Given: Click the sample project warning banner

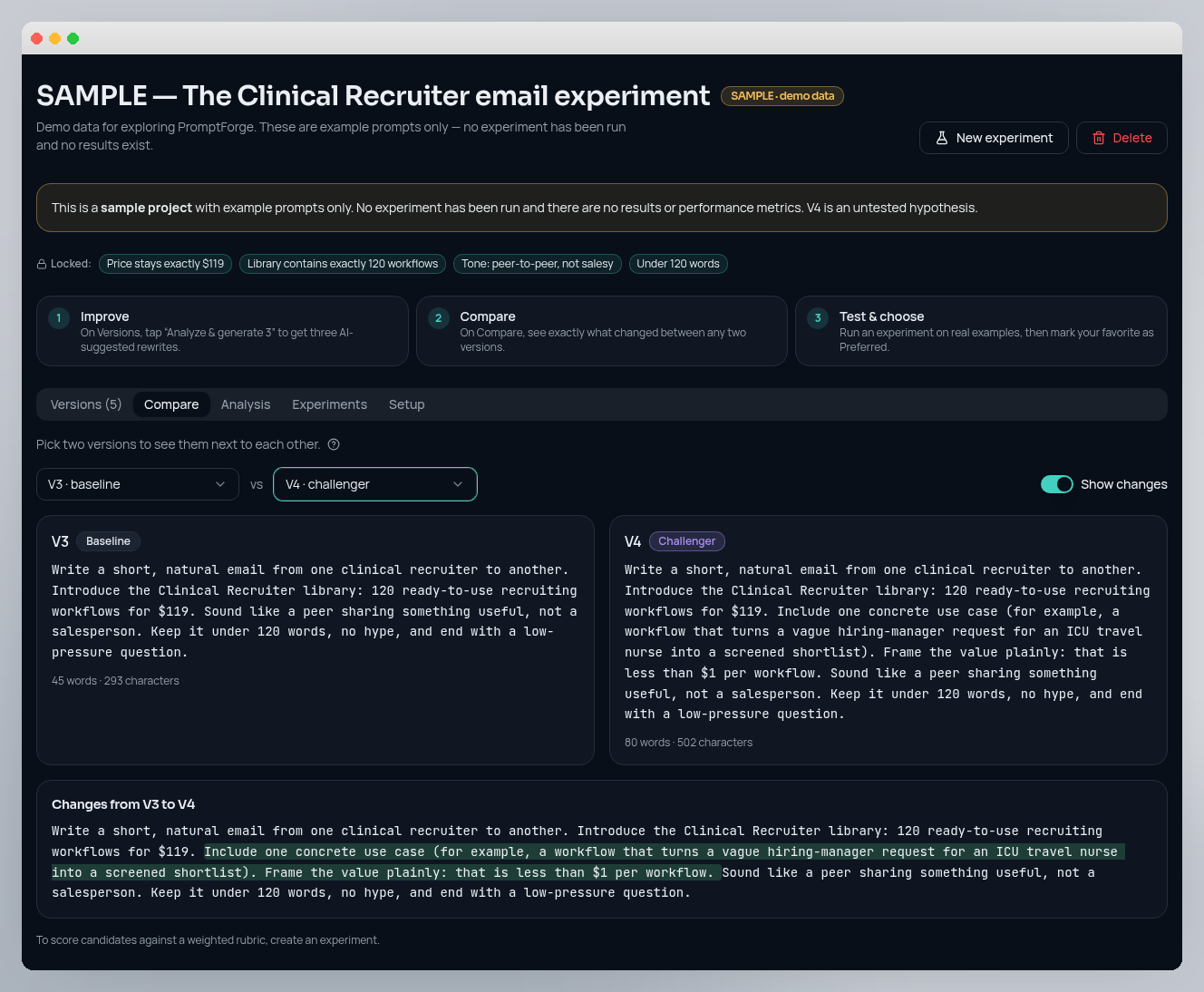Looking at the screenshot, I should coord(602,208).
